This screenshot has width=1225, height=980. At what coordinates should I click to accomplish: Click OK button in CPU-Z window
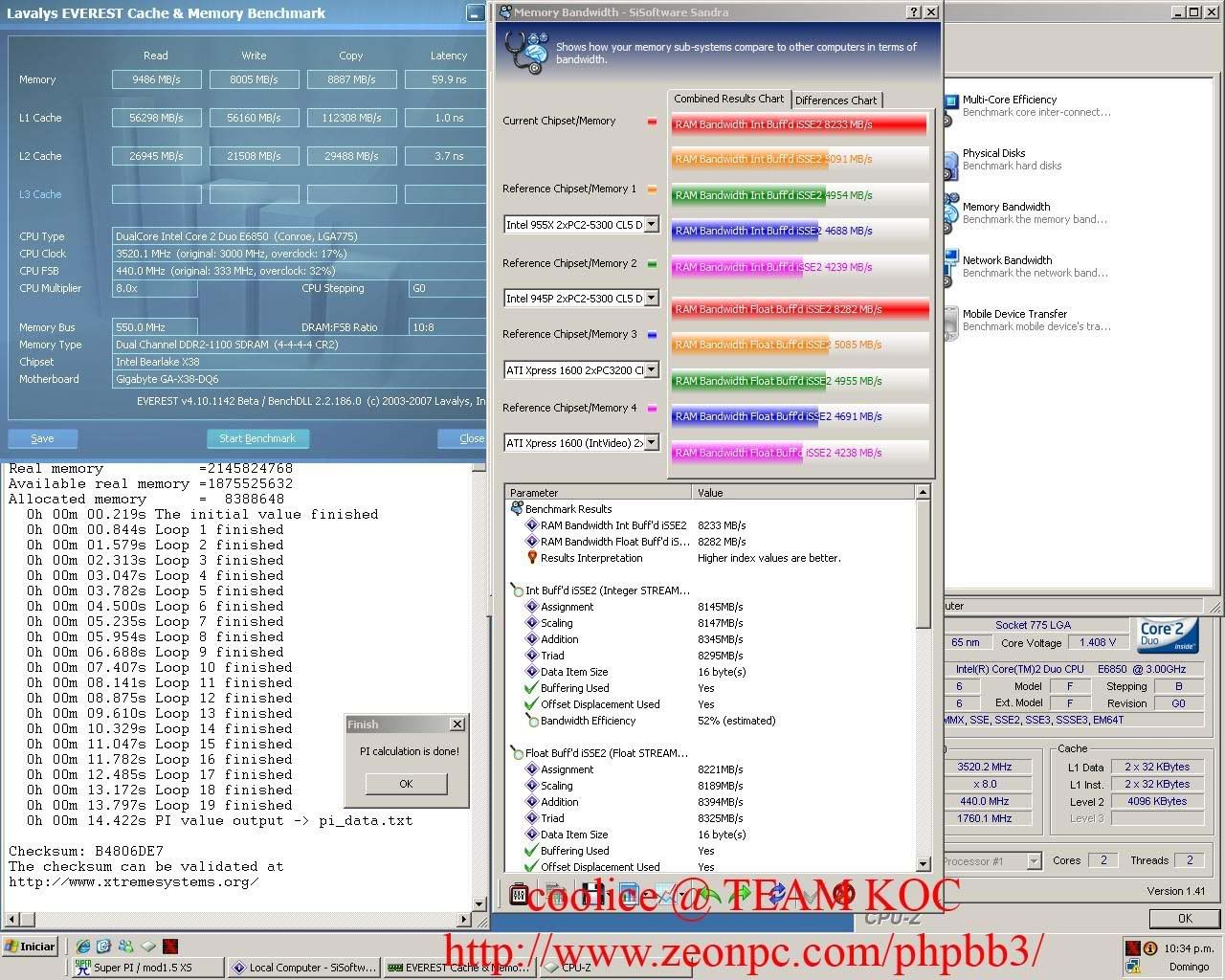tap(1185, 919)
